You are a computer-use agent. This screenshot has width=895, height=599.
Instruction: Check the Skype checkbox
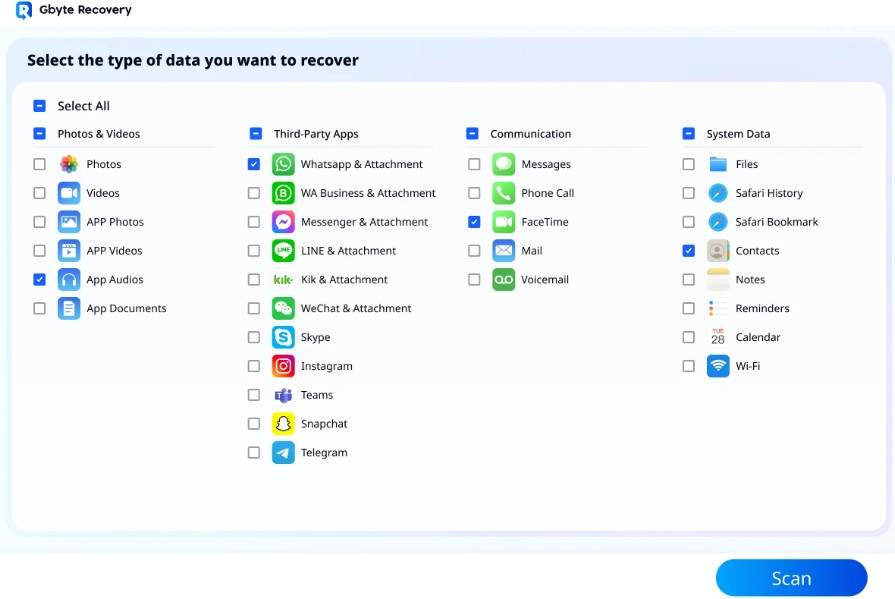click(x=254, y=337)
